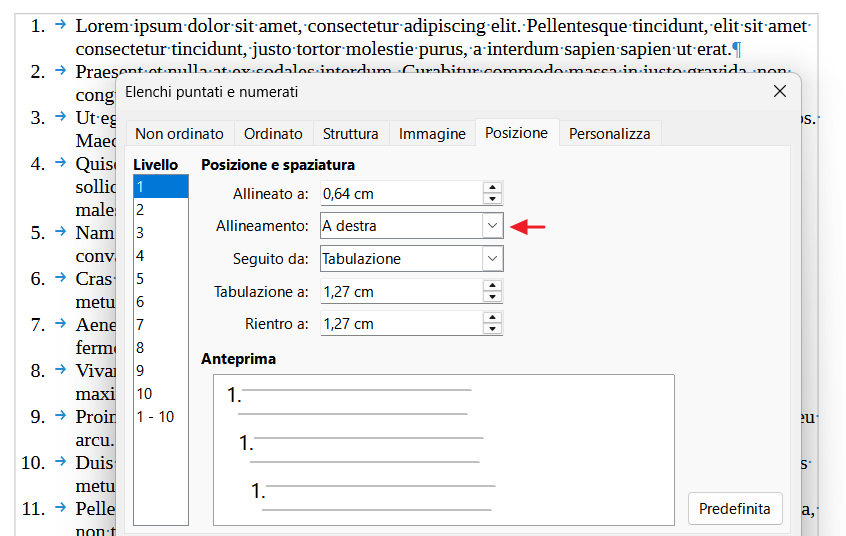Expand the Seguito da dropdown showing Tabulazione

[x=412, y=259]
